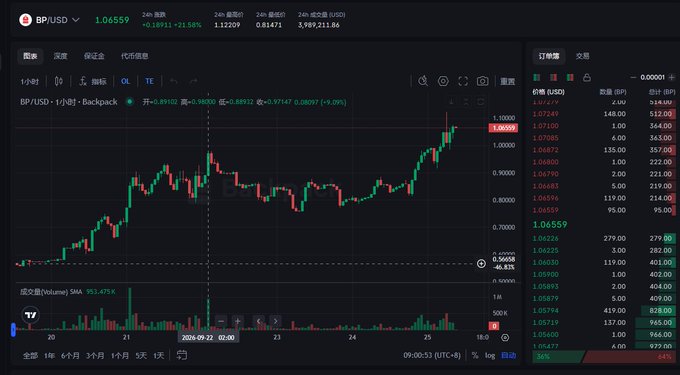
Task: Click the red 0 volume scale tag
Action: click(x=494, y=326)
